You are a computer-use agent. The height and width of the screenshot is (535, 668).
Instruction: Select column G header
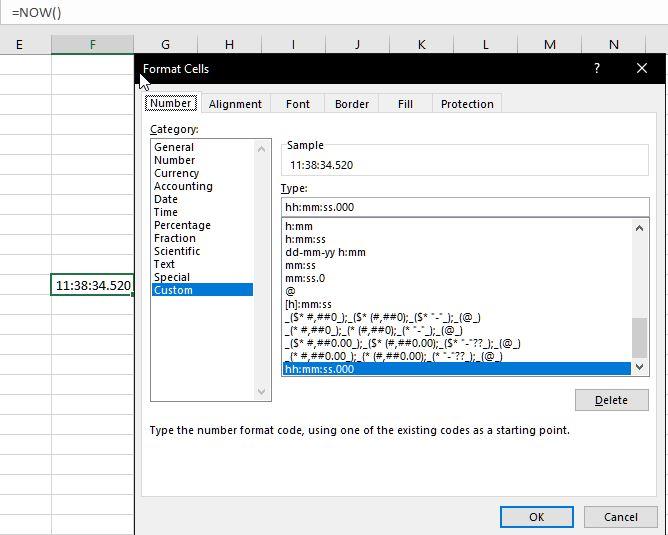tap(166, 44)
